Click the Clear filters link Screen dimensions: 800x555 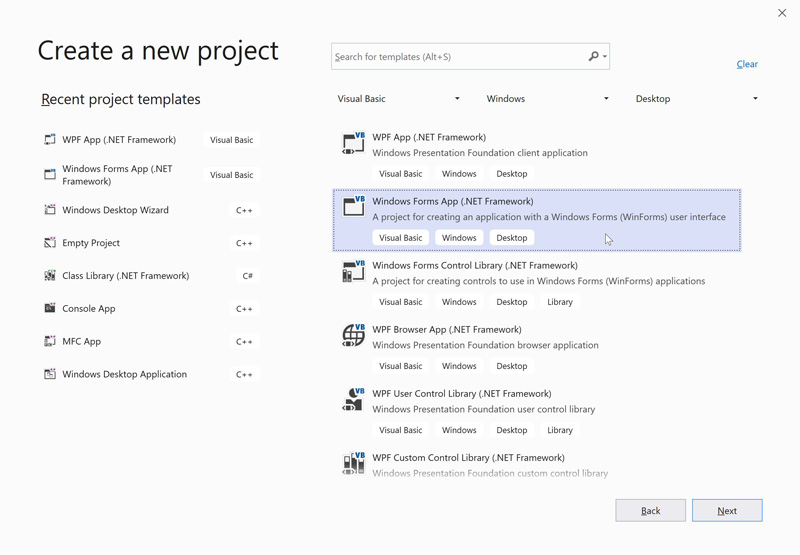(x=747, y=64)
